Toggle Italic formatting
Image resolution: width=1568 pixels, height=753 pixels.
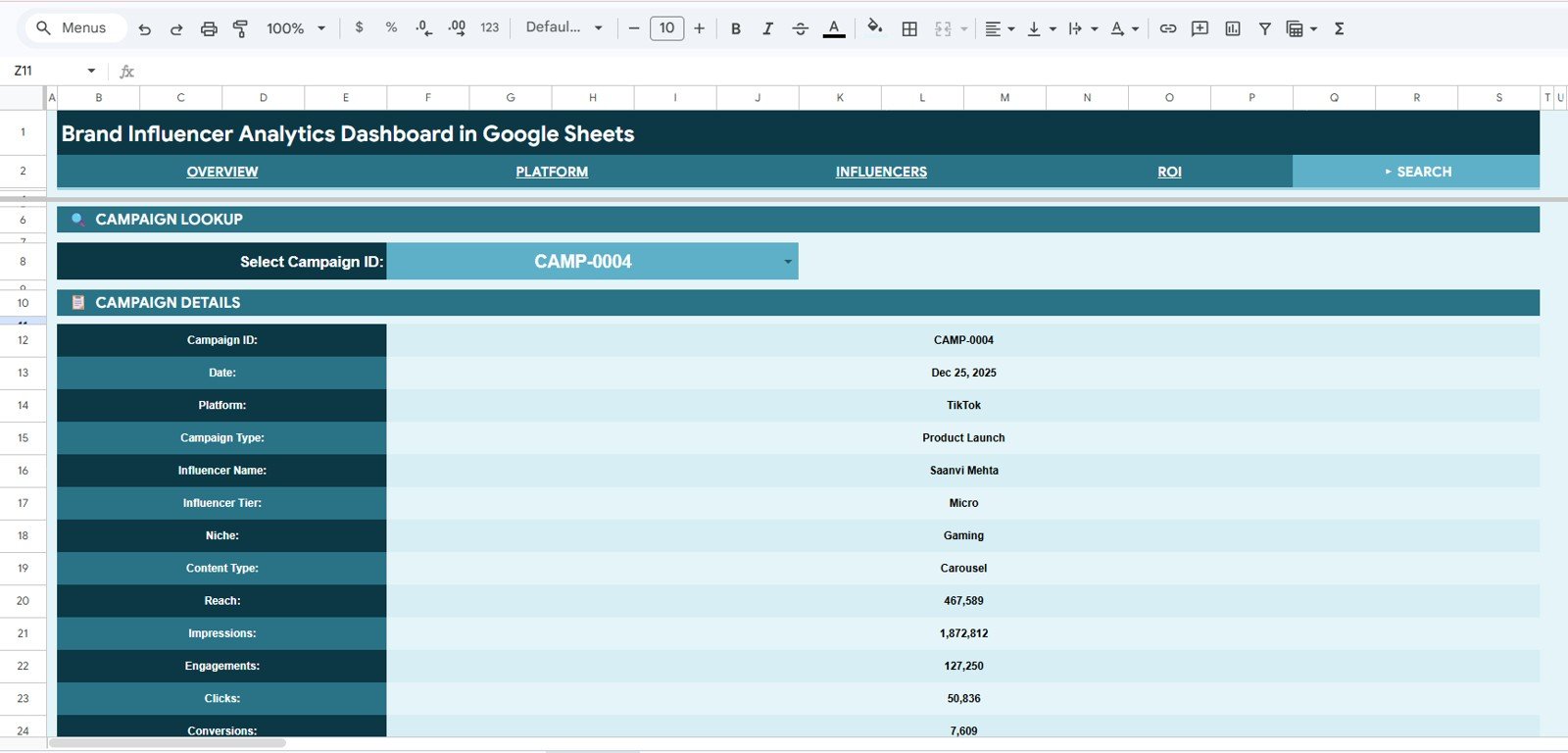767,29
